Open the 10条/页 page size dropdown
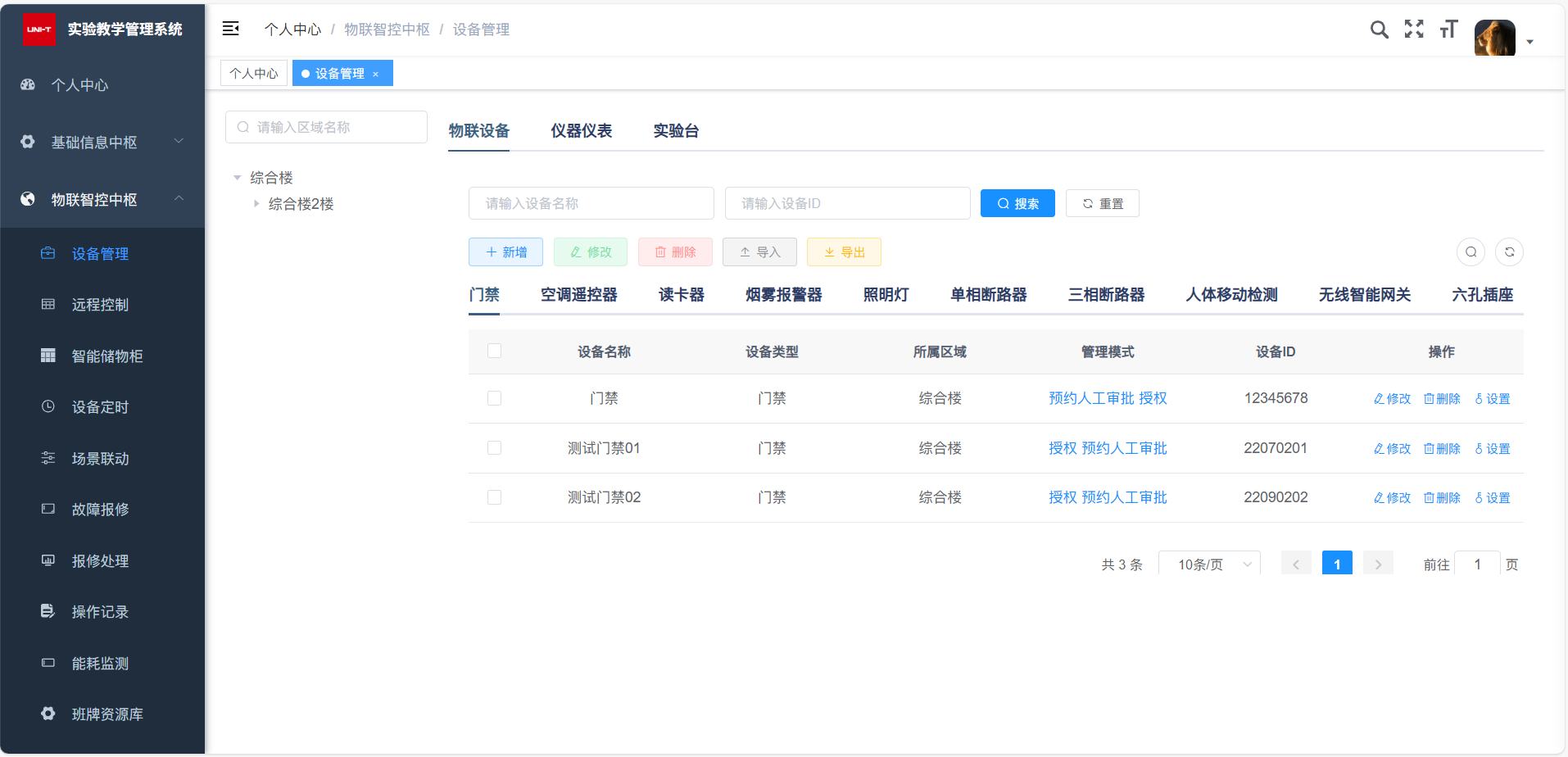Image resolution: width=1568 pixels, height=757 pixels. click(x=1209, y=564)
